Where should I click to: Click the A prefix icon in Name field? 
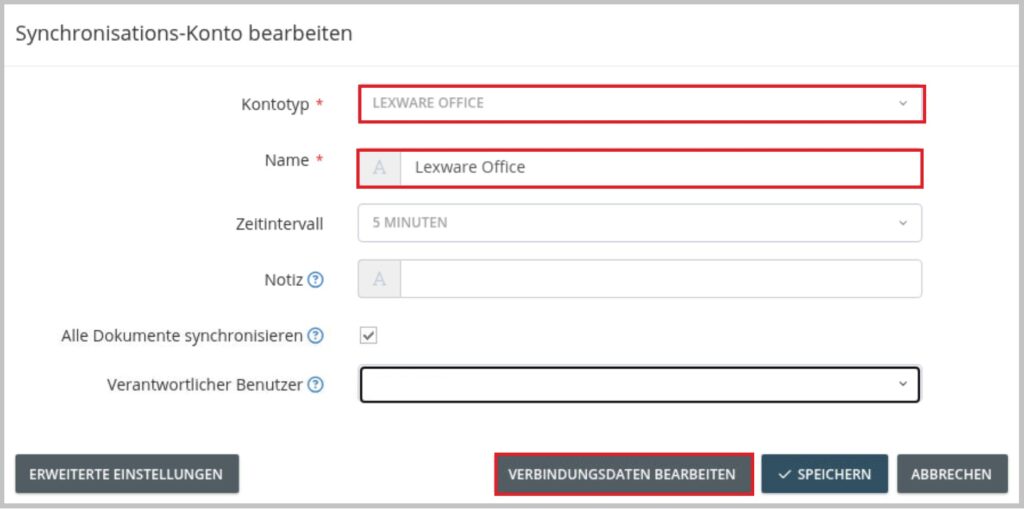pyautogui.click(x=379, y=168)
